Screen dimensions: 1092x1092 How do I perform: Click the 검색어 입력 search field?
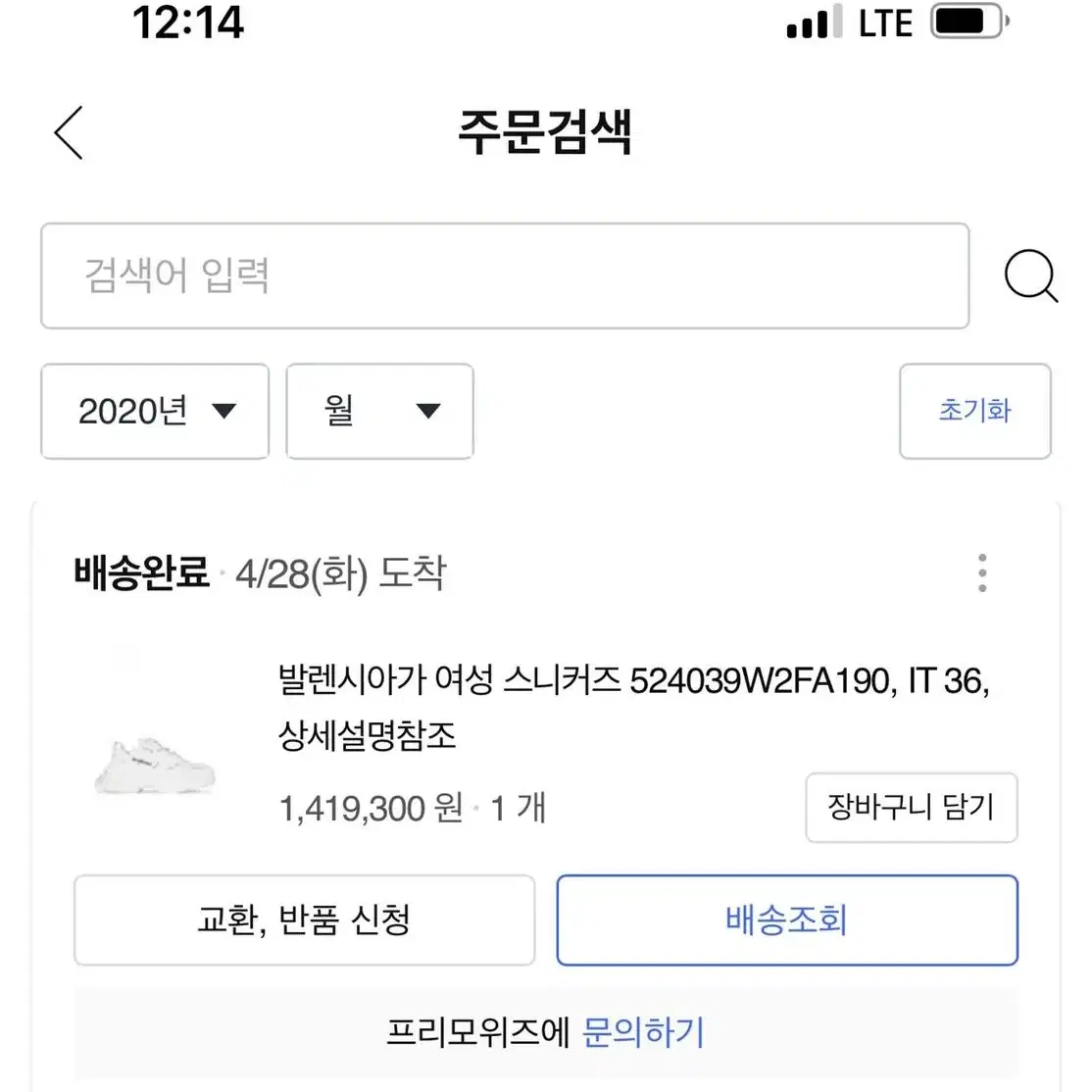[x=505, y=275]
